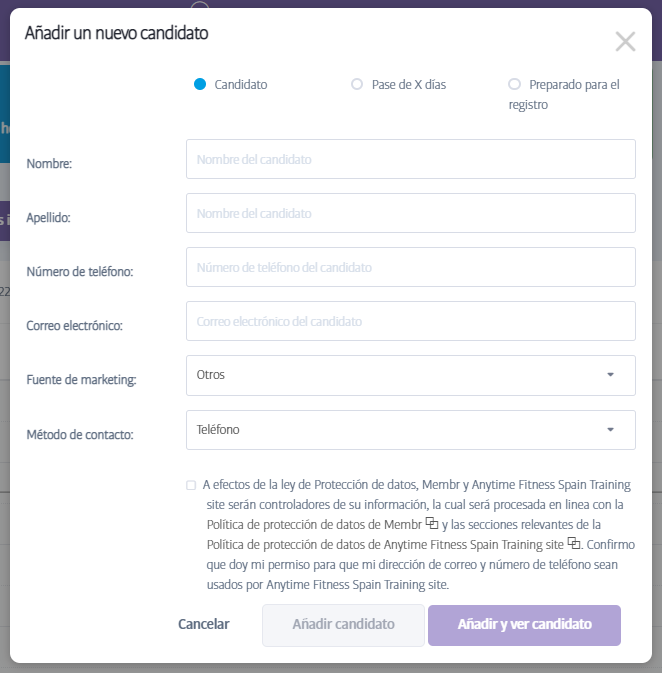
Task: Click the Fuente de marketing label
Action: [x=81, y=380]
